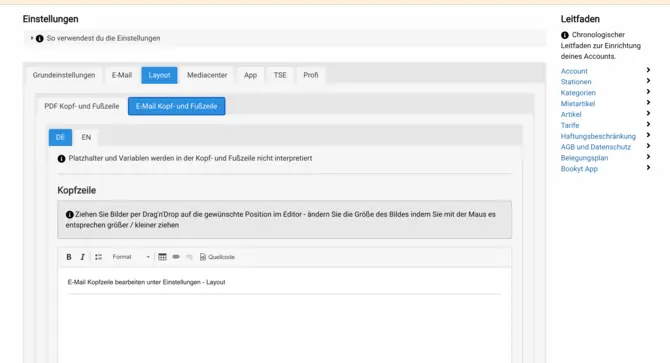The height and width of the screenshot is (363, 670).
Task: Click the Leitfaden sidebar heading
Action: pos(580,19)
